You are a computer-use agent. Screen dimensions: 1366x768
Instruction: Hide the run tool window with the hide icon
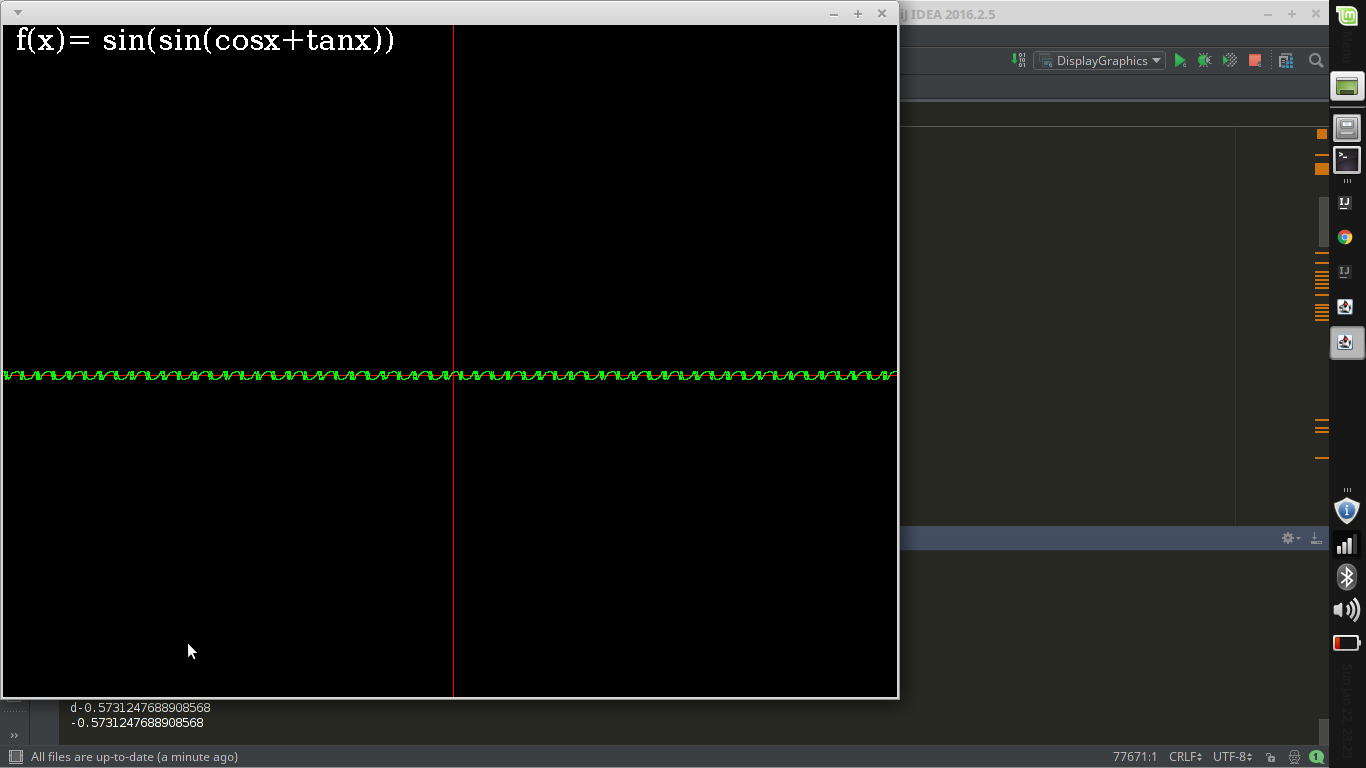1315,538
